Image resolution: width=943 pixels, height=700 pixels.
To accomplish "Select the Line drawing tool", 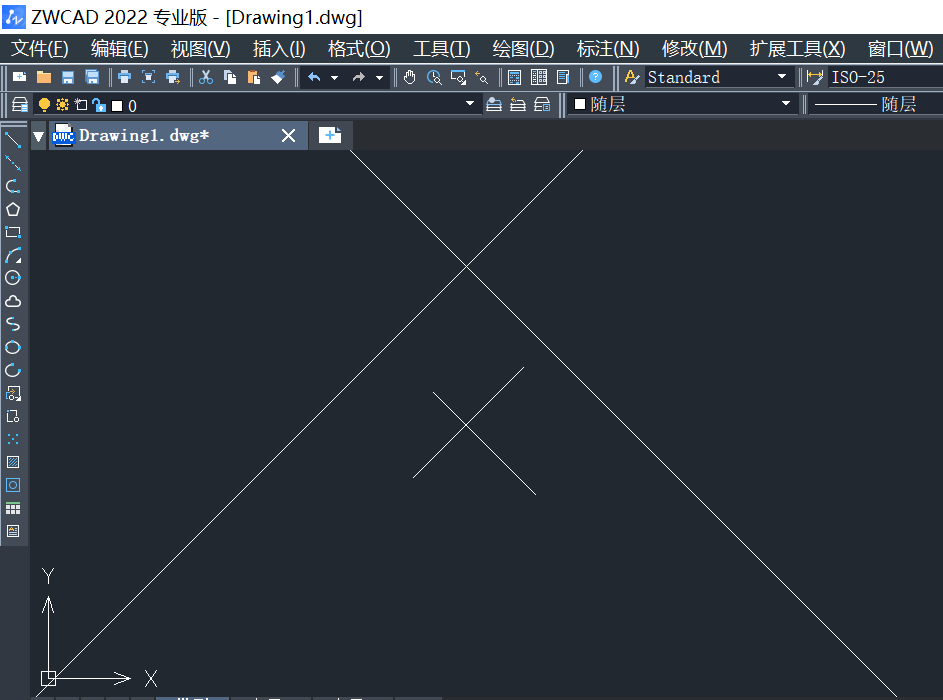I will pos(13,140).
